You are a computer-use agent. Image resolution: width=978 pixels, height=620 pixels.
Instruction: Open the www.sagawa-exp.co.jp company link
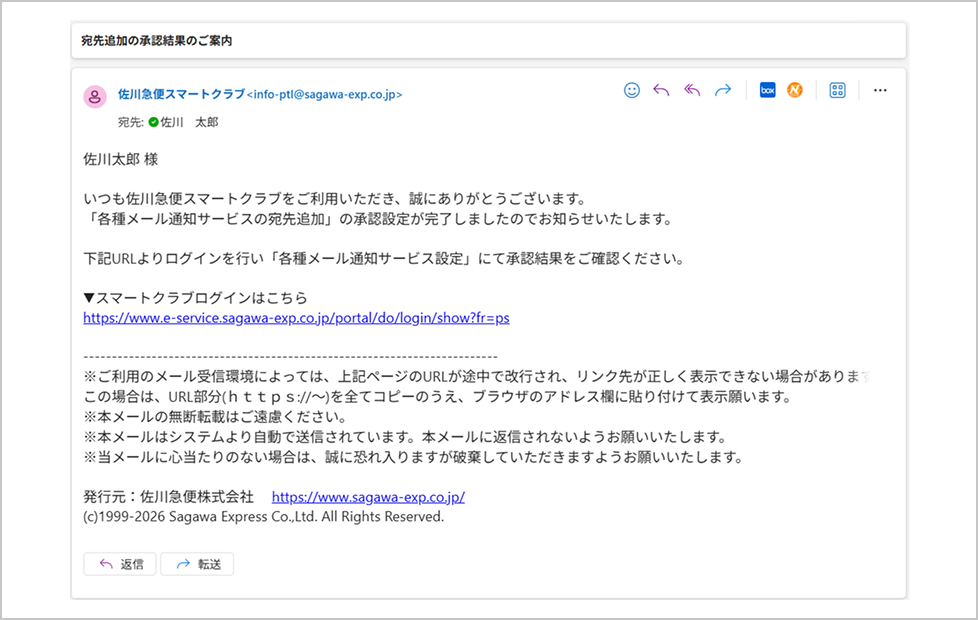tap(368, 497)
